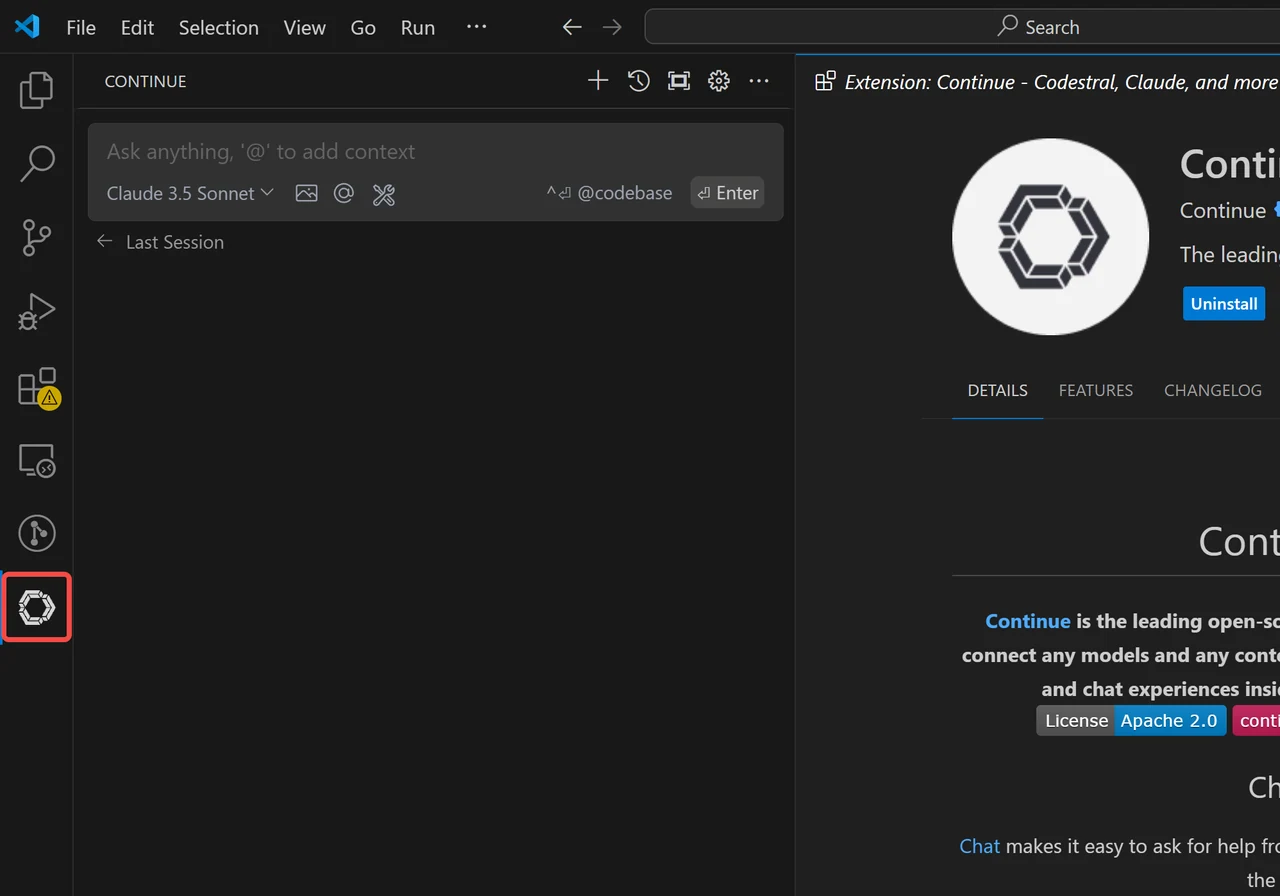Image resolution: width=1280 pixels, height=896 pixels.
Task: Attach an image to the chat input
Action: click(307, 193)
